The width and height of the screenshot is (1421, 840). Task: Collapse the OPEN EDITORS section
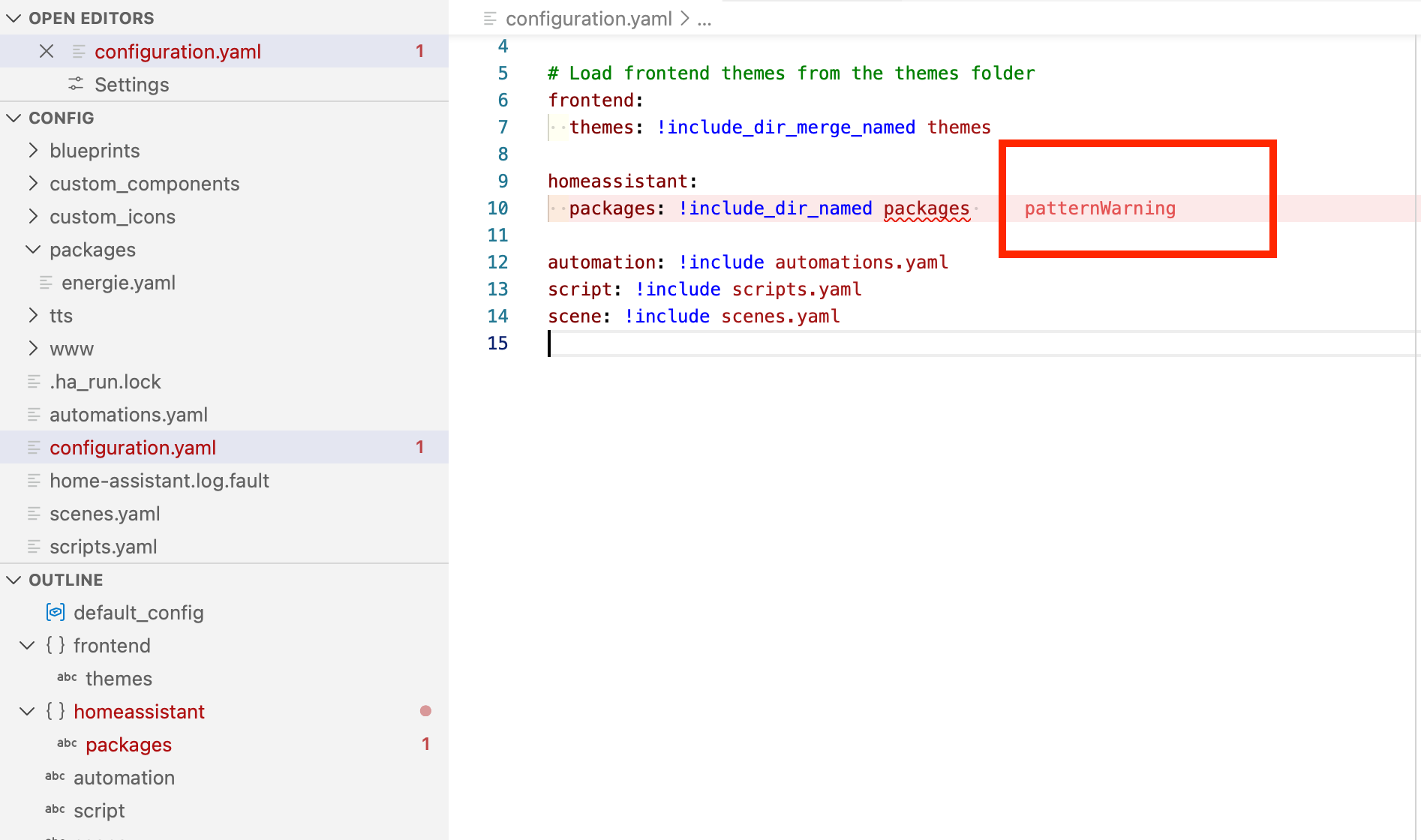click(x=14, y=18)
